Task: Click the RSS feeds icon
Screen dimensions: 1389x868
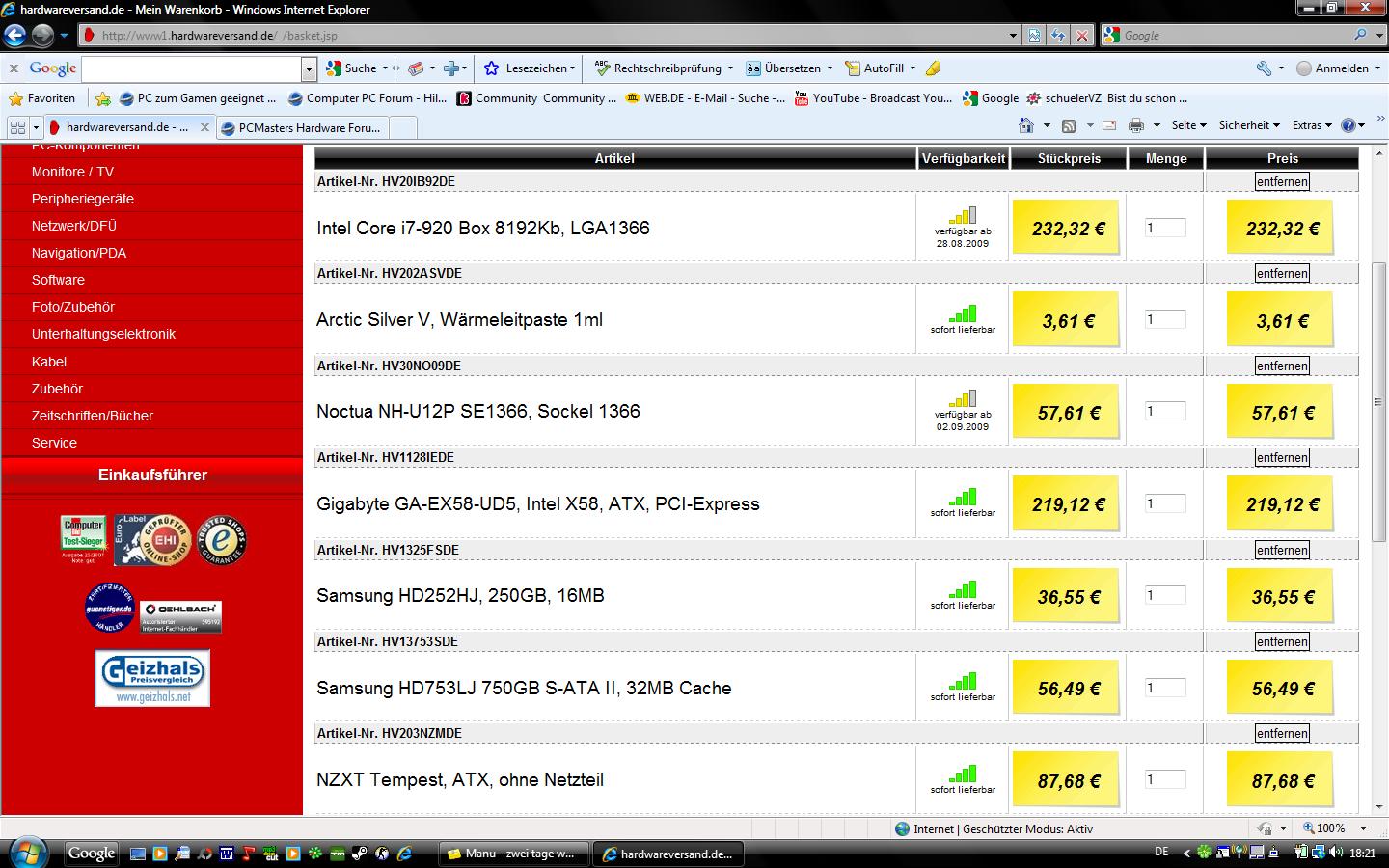Action: (1068, 125)
